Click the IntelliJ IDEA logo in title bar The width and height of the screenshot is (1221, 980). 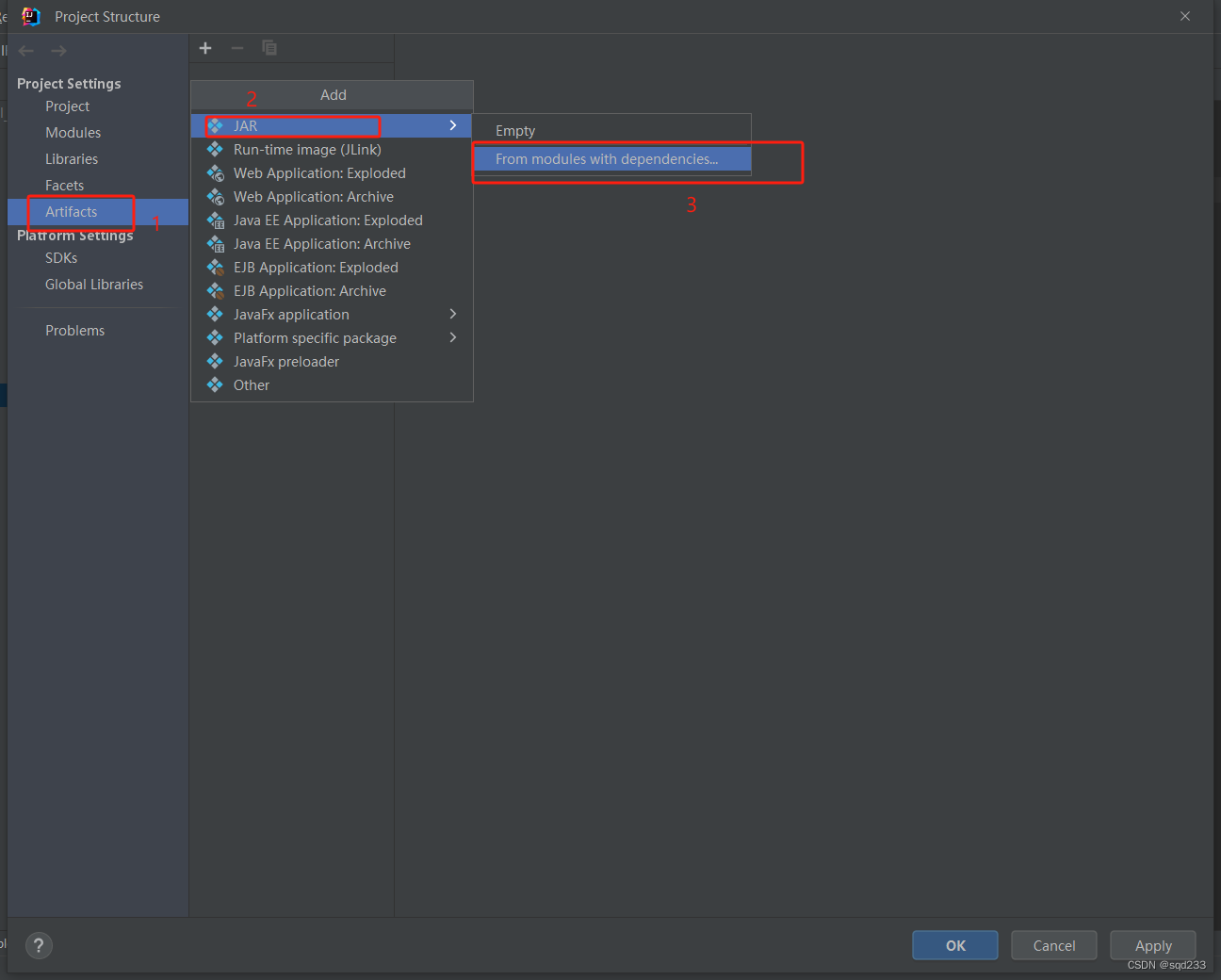(31, 16)
